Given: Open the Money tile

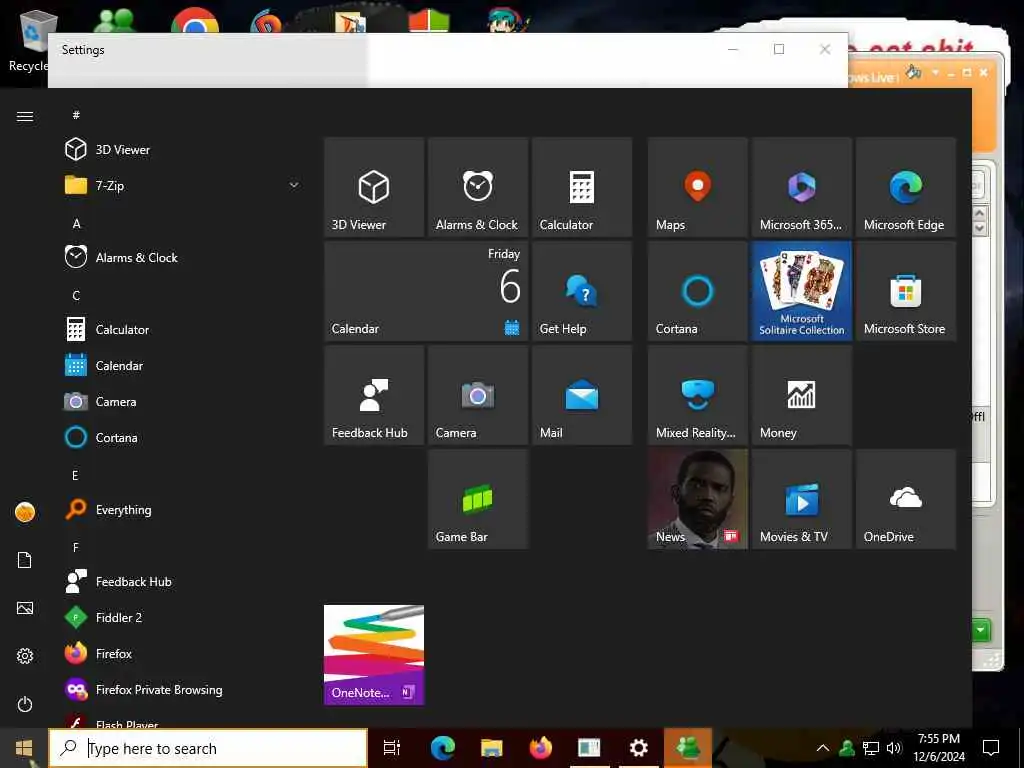Looking at the screenshot, I should pyautogui.click(x=801, y=395).
